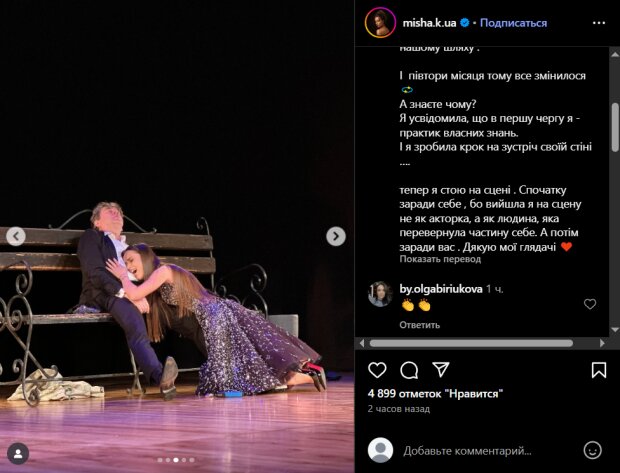Like the post with the heart icon
The height and width of the screenshot is (473, 620).
pyautogui.click(x=377, y=370)
